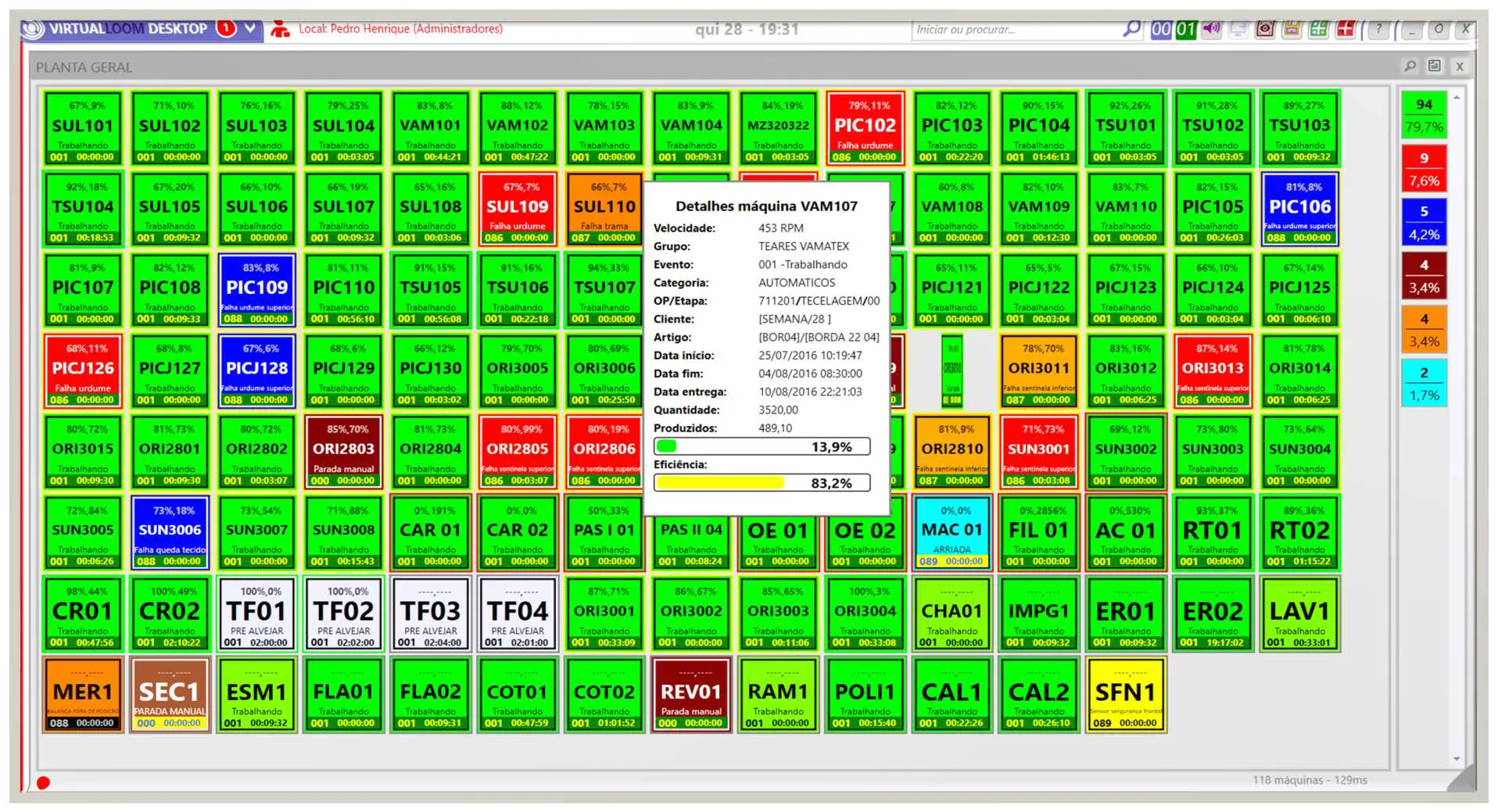The width and height of the screenshot is (1498, 812).
Task: Toggle the green 01 indicator
Action: (x=1186, y=29)
